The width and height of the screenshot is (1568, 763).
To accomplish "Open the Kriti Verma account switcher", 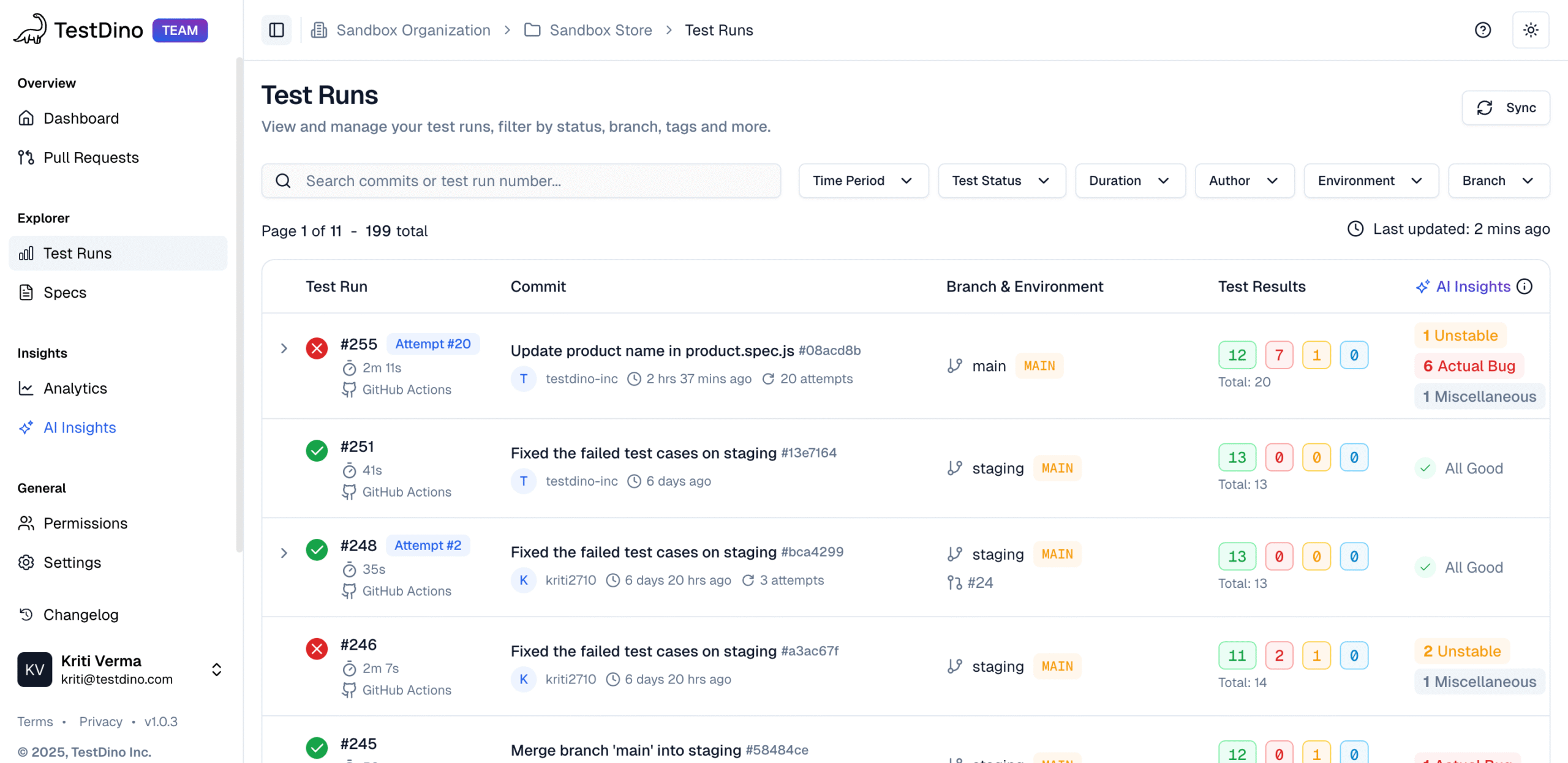I will 216,669.
